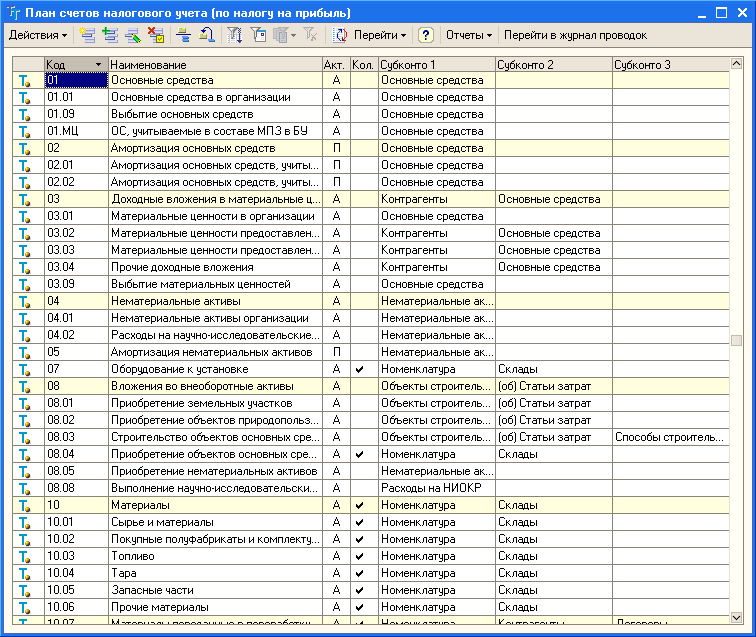This screenshot has width=756, height=637.
Task: Select the row Амортизация нематериальных активов
Action: click(371, 352)
